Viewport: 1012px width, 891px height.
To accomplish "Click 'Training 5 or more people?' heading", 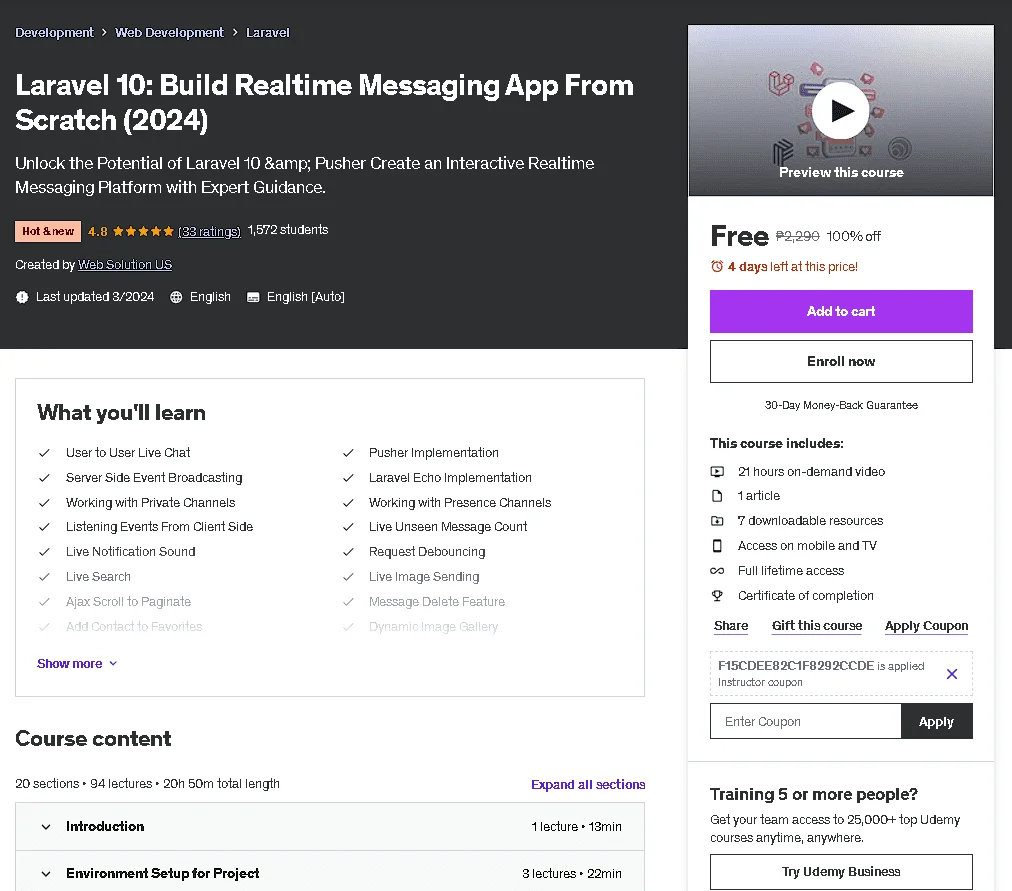I will point(814,794).
